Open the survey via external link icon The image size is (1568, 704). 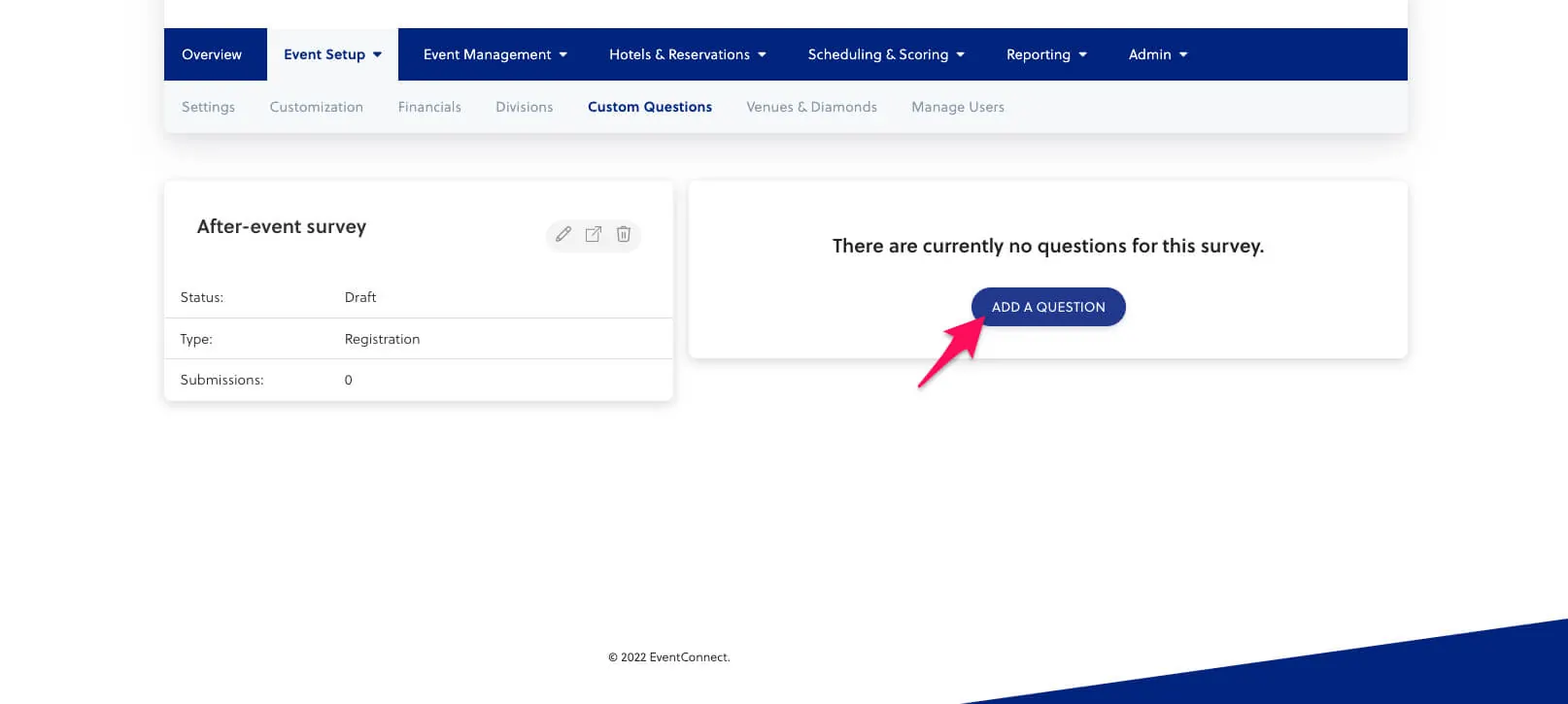point(594,234)
